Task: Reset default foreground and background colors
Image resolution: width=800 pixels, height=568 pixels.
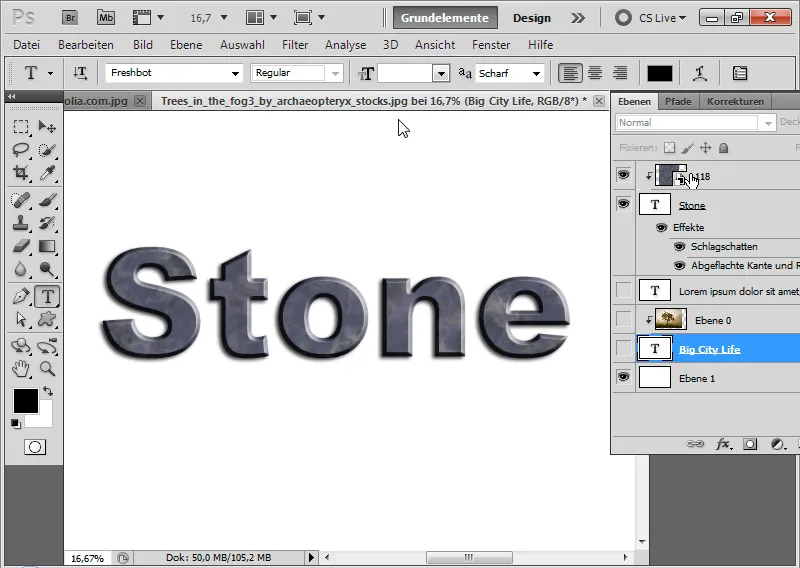Action: 16,424
